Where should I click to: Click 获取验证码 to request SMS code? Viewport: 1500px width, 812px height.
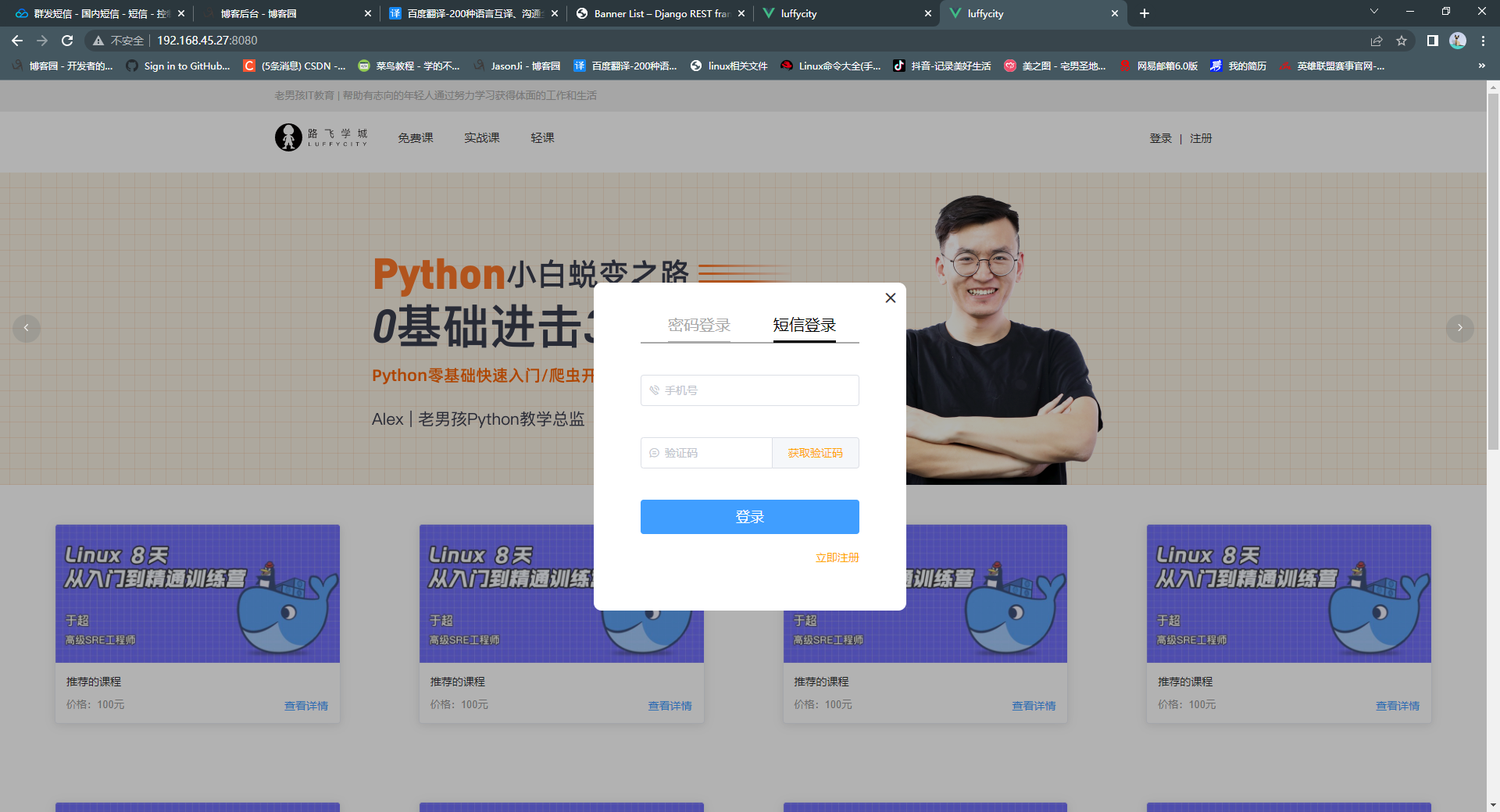click(815, 453)
